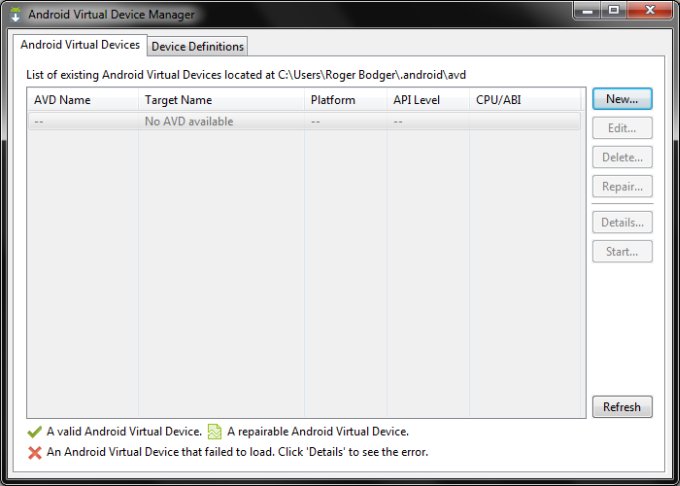Viewport: 680px width, 486px height.
Task: Click the Platform column header
Action: [x=345, y=100]
